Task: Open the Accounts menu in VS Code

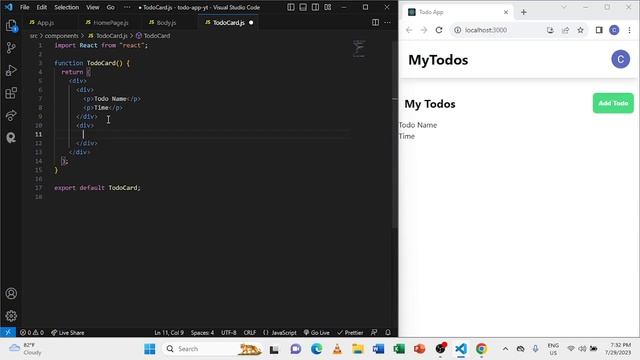Action: pos(11,293)
